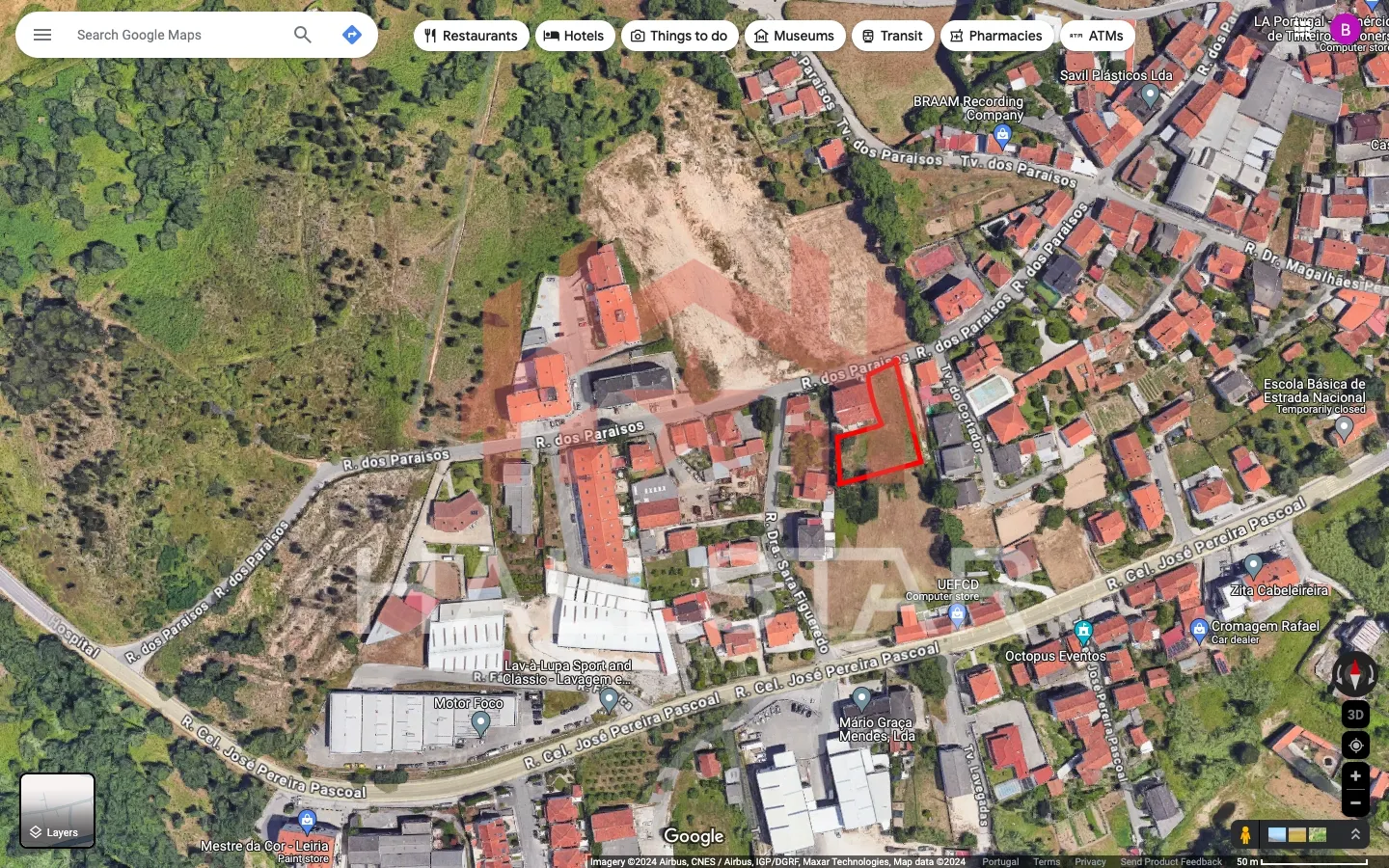Open directions with blue arrow icon
This screenshot has width=1389, height=868.
click(x=352, y=35)
